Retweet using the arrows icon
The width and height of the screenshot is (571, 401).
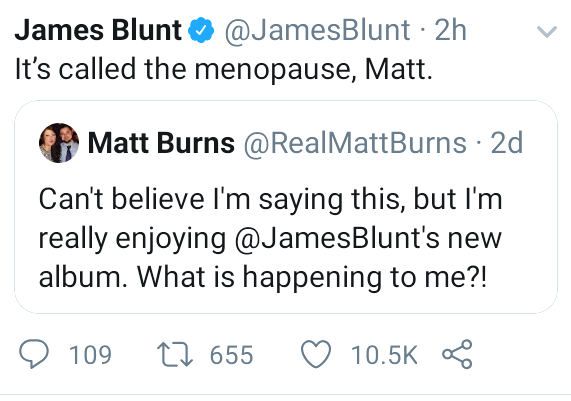[175, 354]
